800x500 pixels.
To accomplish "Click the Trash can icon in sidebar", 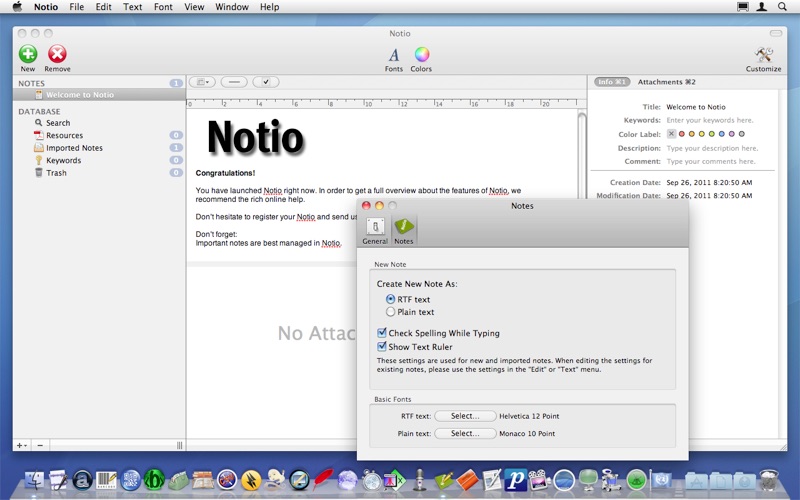I will coord(39,172).
